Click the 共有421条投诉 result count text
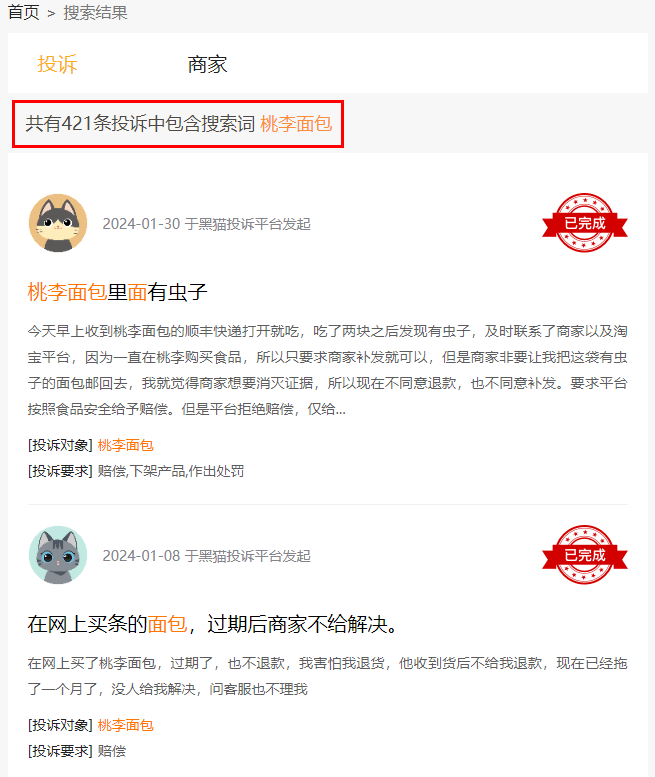This screenshot has width=655, height=777. coord(140,124)
